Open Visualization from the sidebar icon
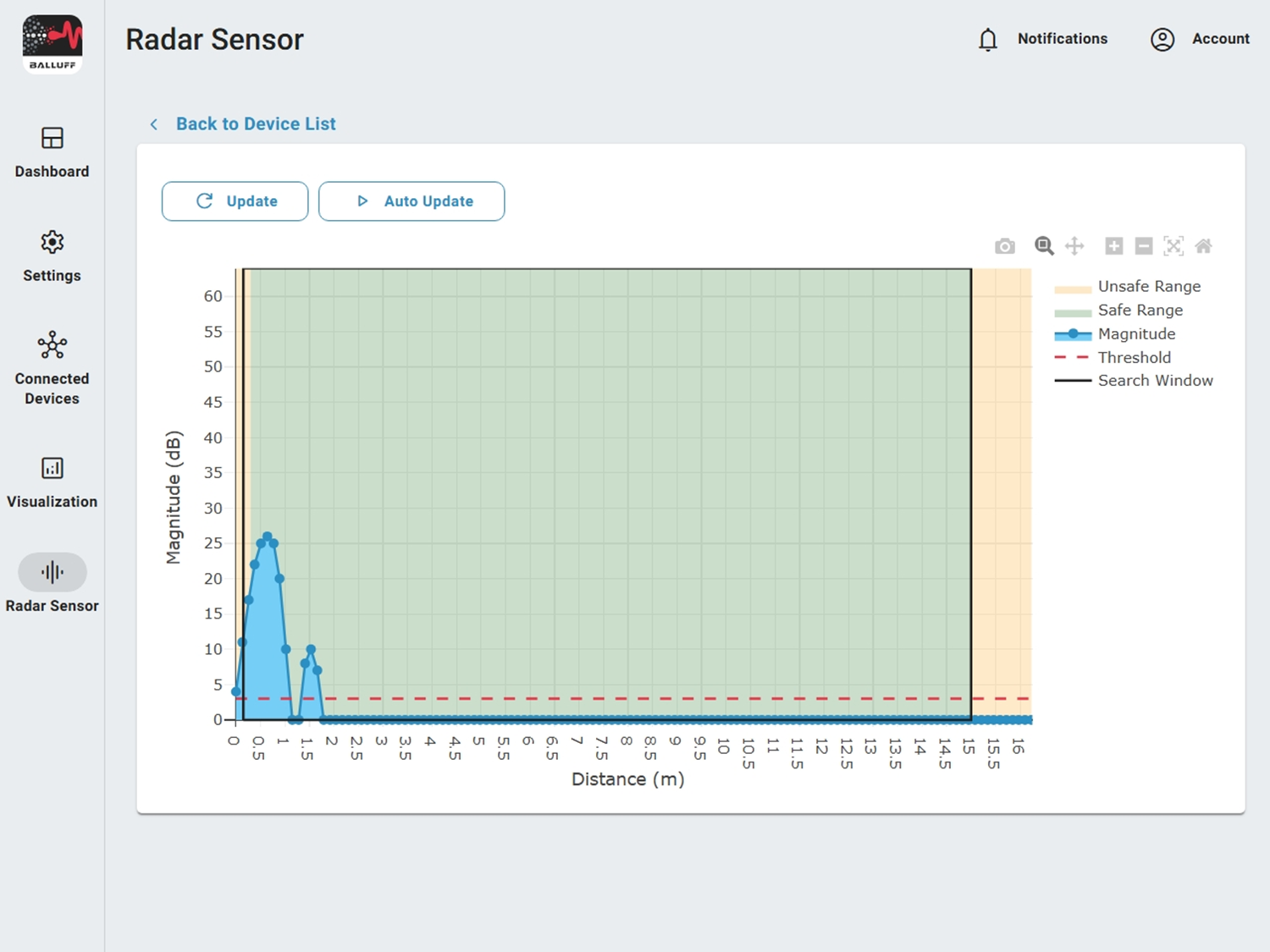This screenshot has width=1270, height=952. pyautogui.click(x=52, y=468)
